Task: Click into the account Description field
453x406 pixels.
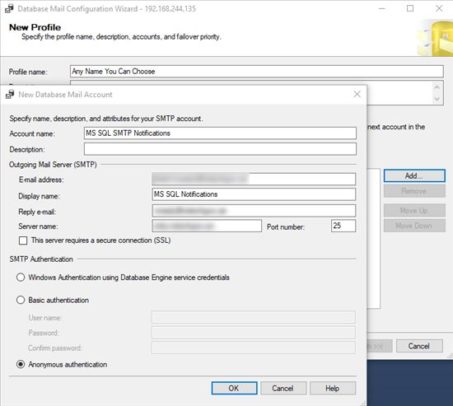Action: (x=220, y=149)
